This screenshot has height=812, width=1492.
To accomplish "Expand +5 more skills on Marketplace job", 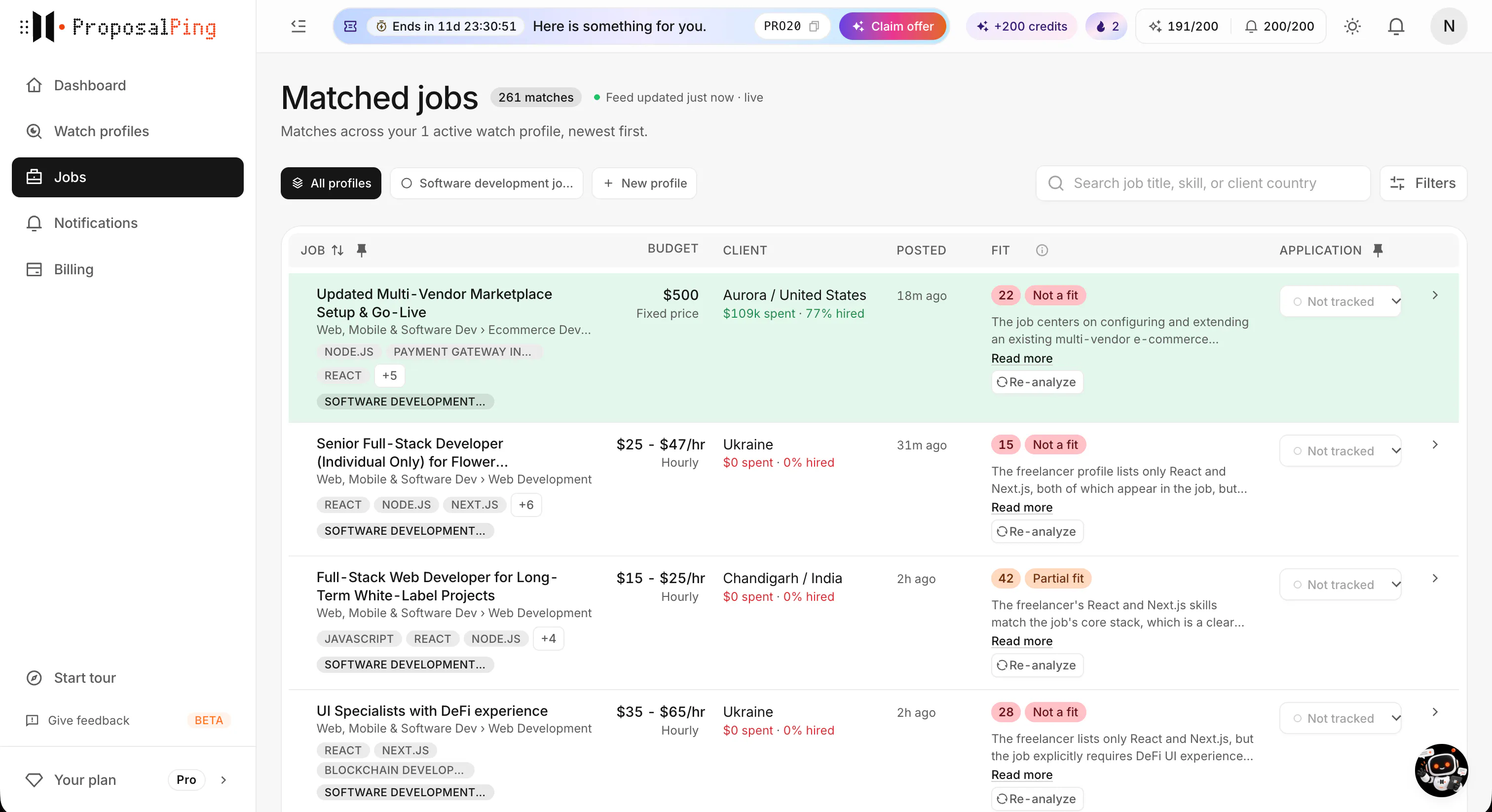I will coord(389,375).
